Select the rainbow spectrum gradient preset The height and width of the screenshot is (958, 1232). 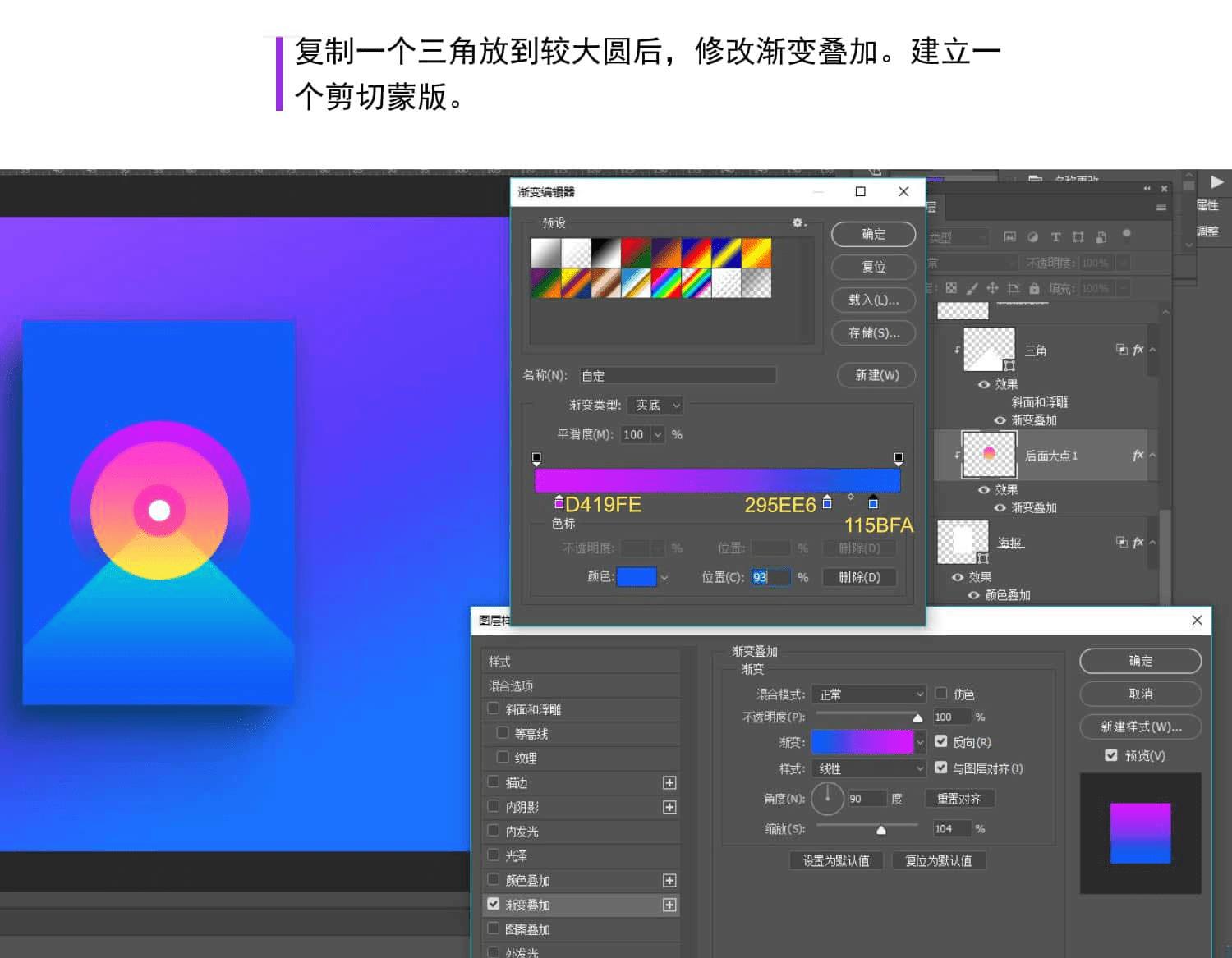click(665, 283)
